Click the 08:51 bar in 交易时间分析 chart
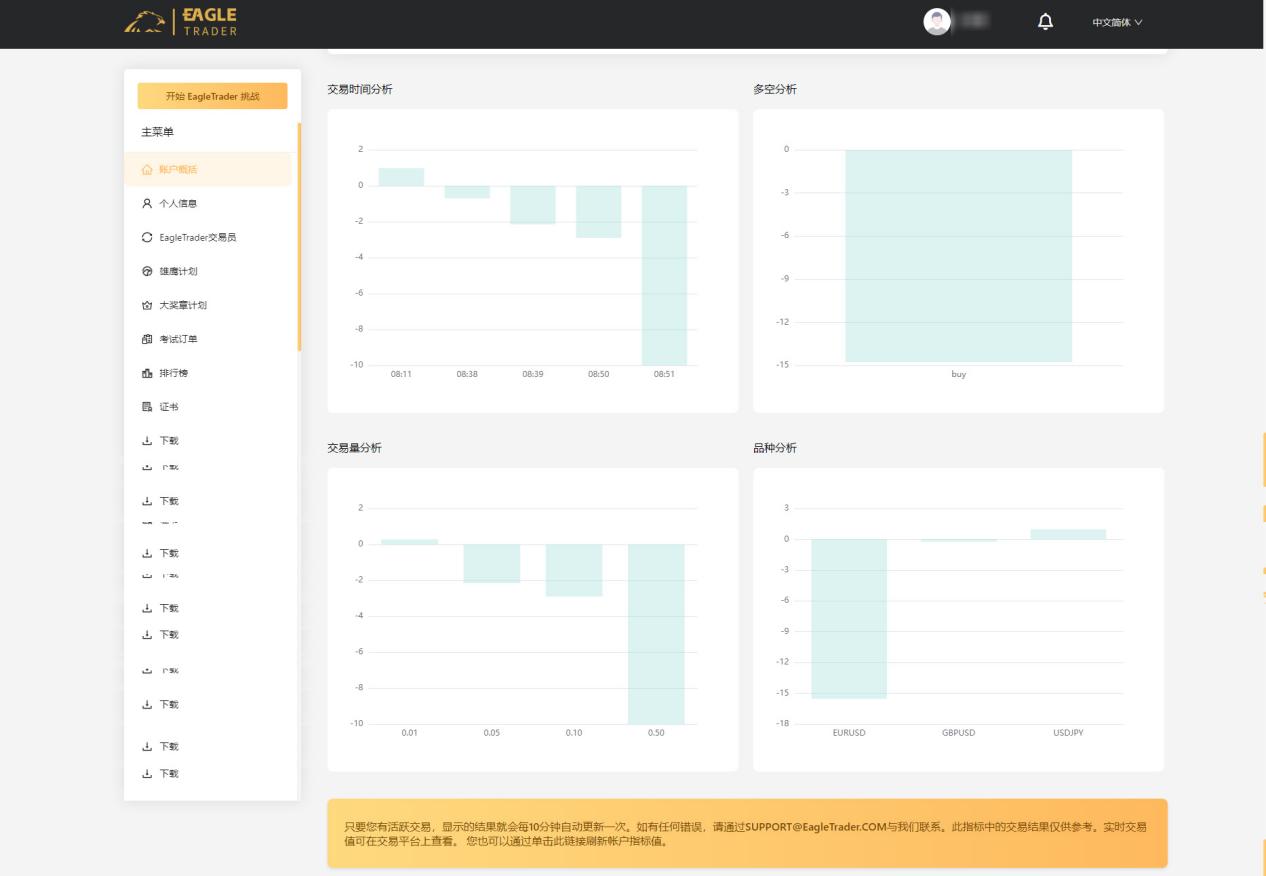The width and height of the screenshot is (1266, 876). coord(664,275)
